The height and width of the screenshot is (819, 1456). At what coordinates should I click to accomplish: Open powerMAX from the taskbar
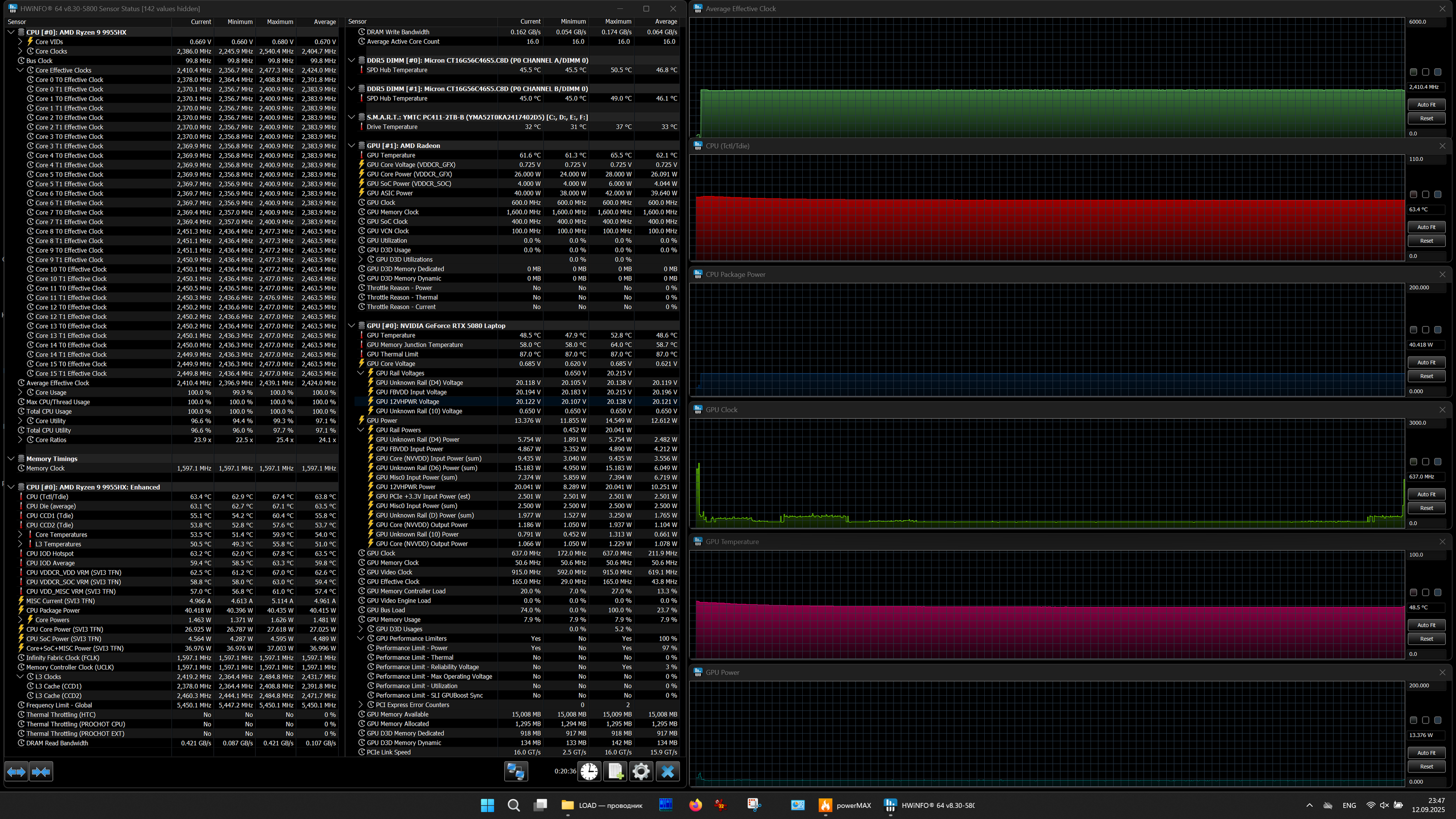click(845, 805)
